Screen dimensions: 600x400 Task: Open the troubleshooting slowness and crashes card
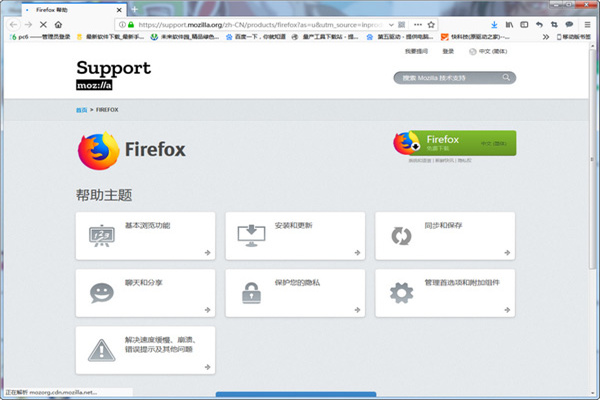(145, 350)
